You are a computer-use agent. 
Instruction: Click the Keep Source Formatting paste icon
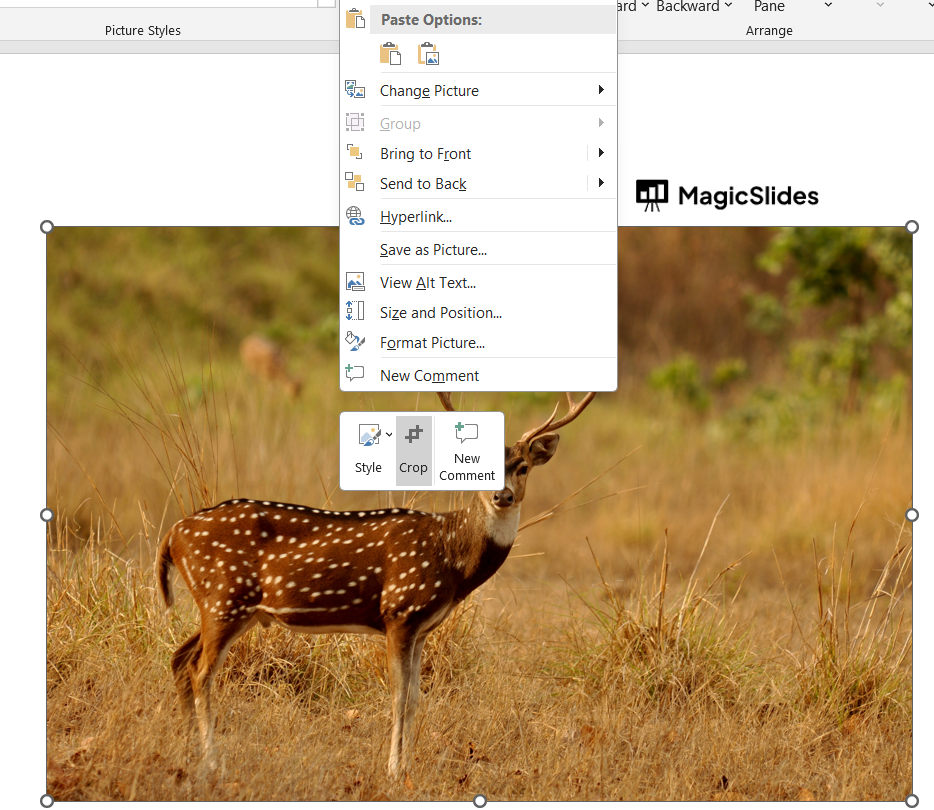pyautogui.click(x=391, y=54)
